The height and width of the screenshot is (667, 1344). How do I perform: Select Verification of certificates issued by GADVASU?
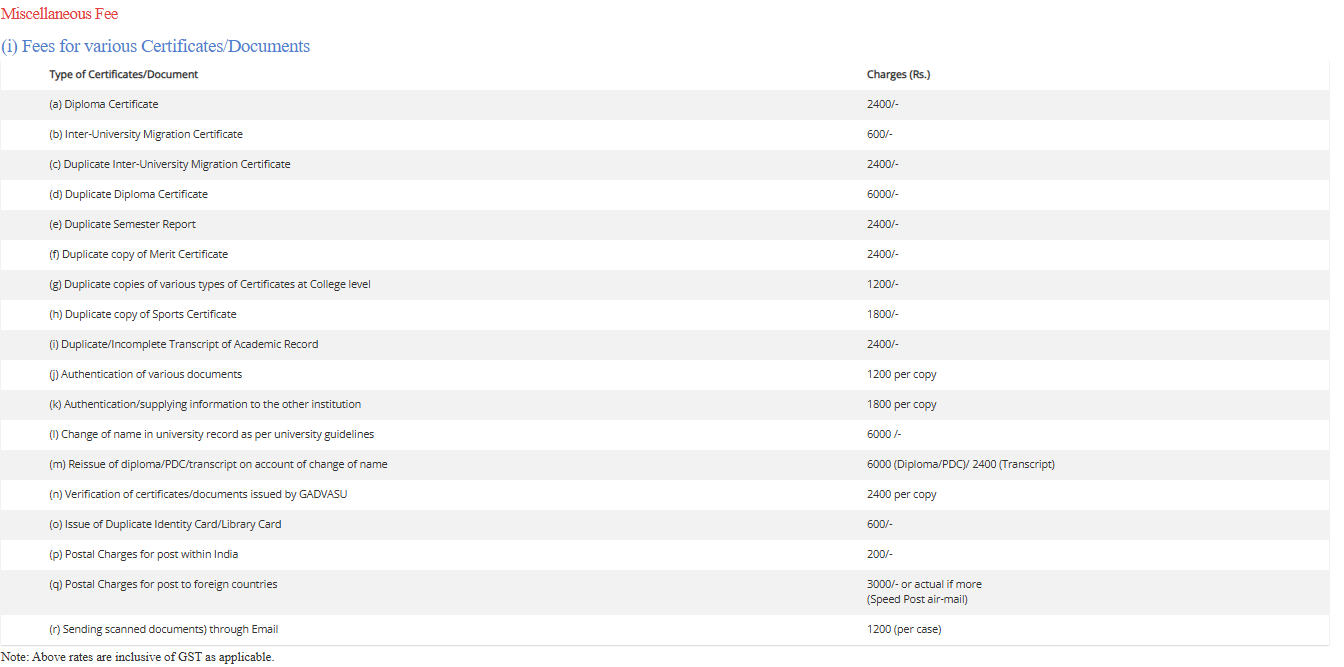click(198, 495)
